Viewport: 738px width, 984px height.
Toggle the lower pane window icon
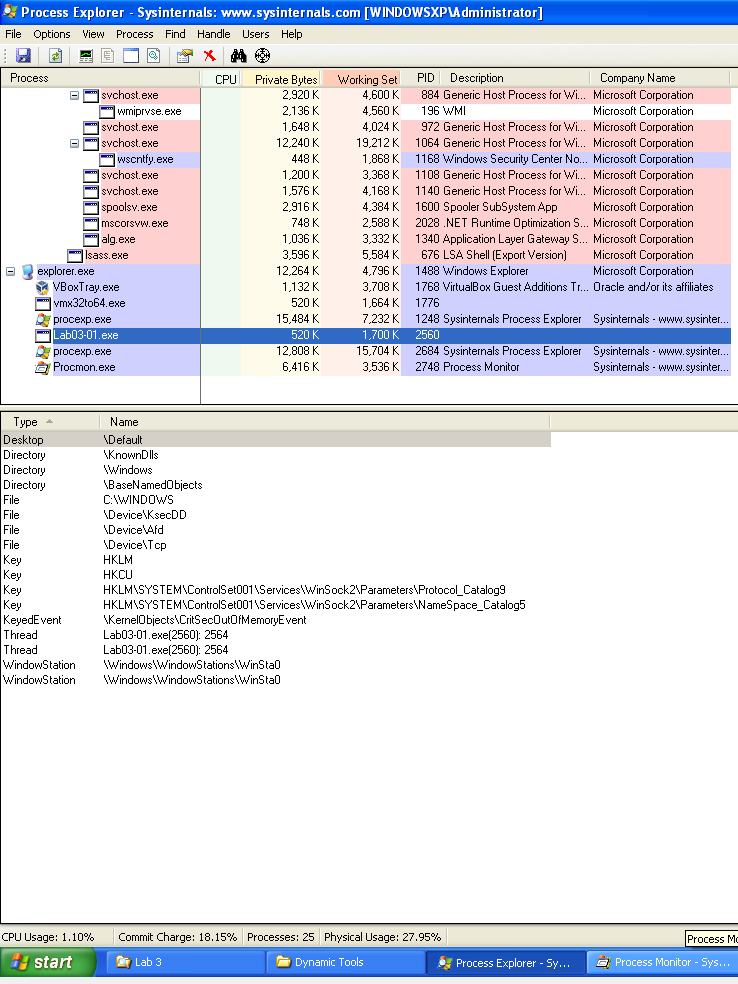pyautogui.click(x=131, y=56)
